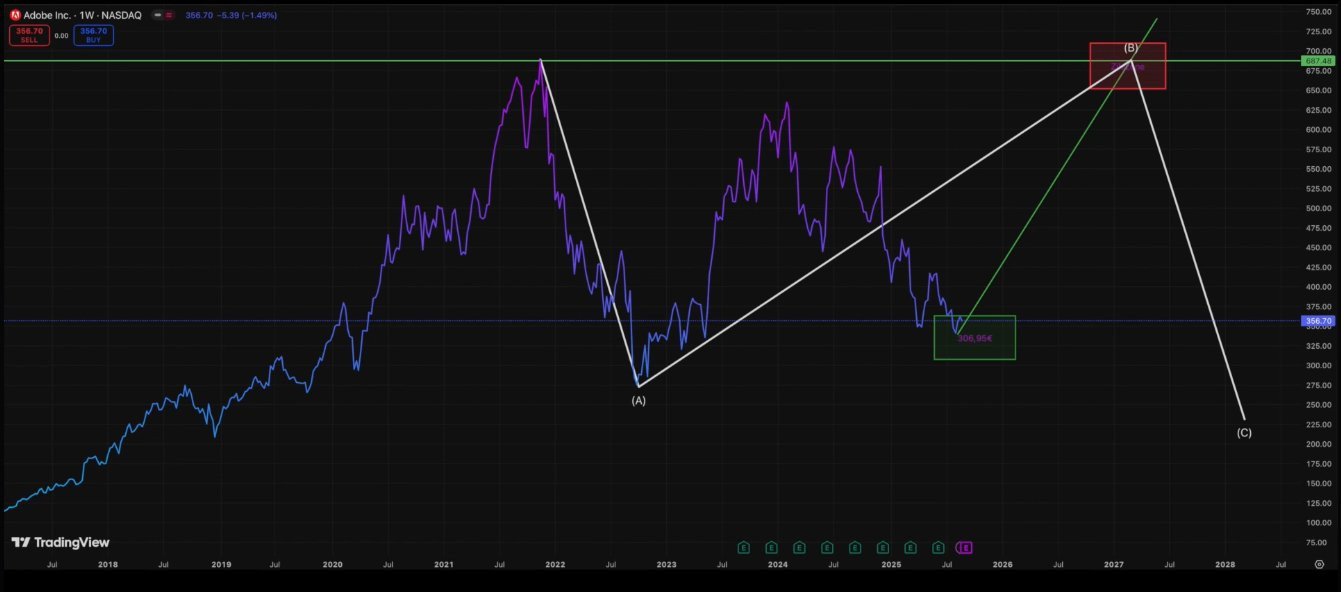Screen dimensions: 1341x592
Task: Select the purple earnings marker on the timeline
Action: pos(964,547)
